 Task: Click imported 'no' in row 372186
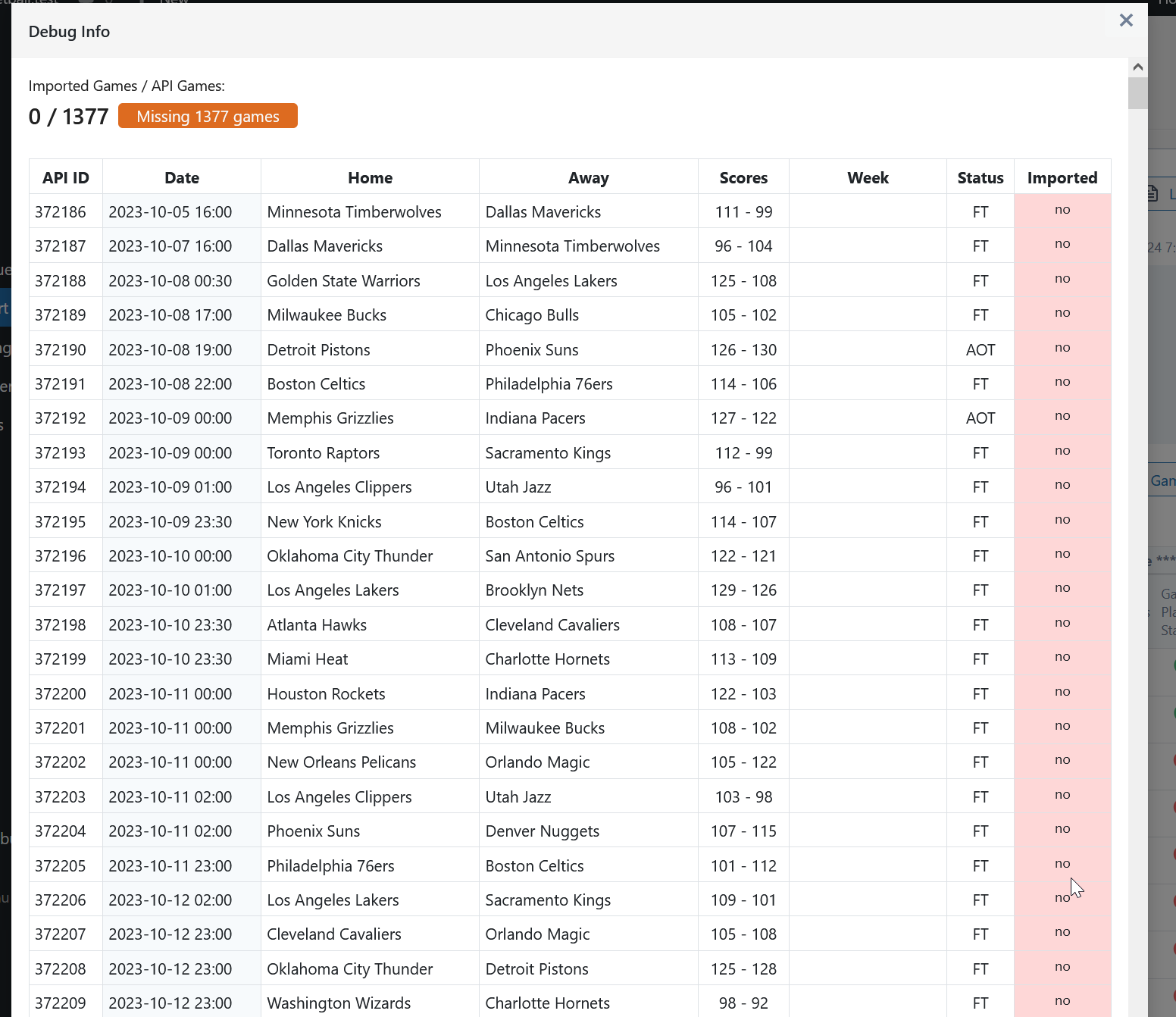tap(1062, 210)
